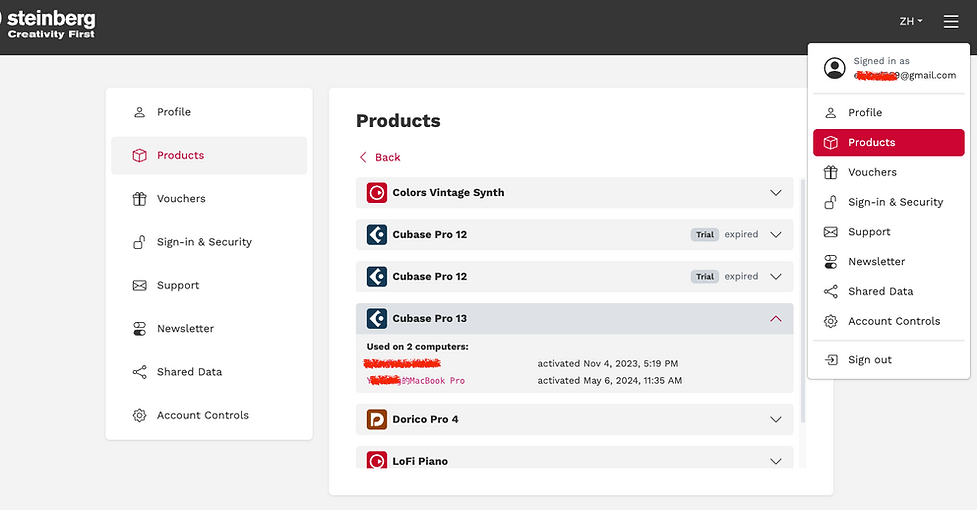The width and height of the screenshot is (977, 510).
Task: Click the Newsletter toggle icon in left sidebar
Action: point(140,329)
